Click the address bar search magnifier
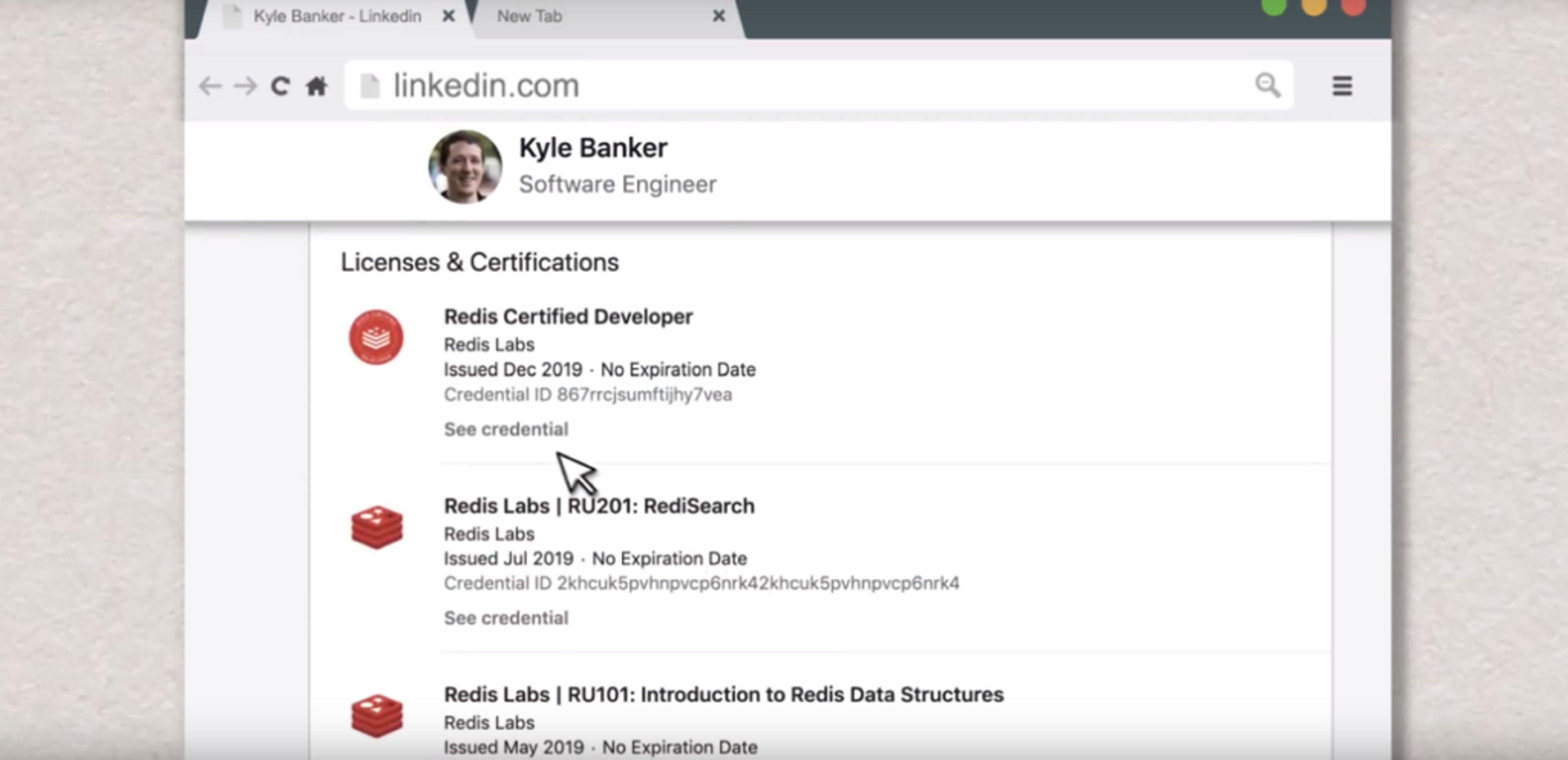1568x760 pixels. click(x=1267, y=85)
